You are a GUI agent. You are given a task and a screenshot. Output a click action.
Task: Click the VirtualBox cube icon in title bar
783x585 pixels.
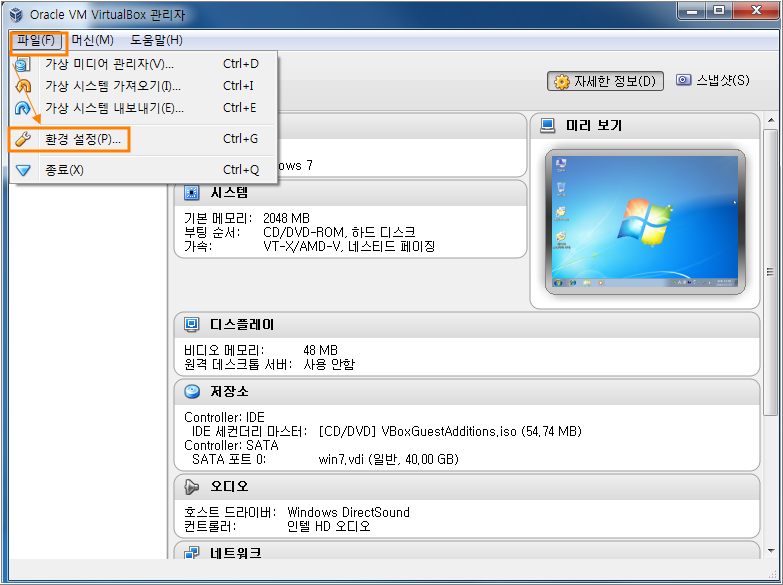[x=16, y=14]
